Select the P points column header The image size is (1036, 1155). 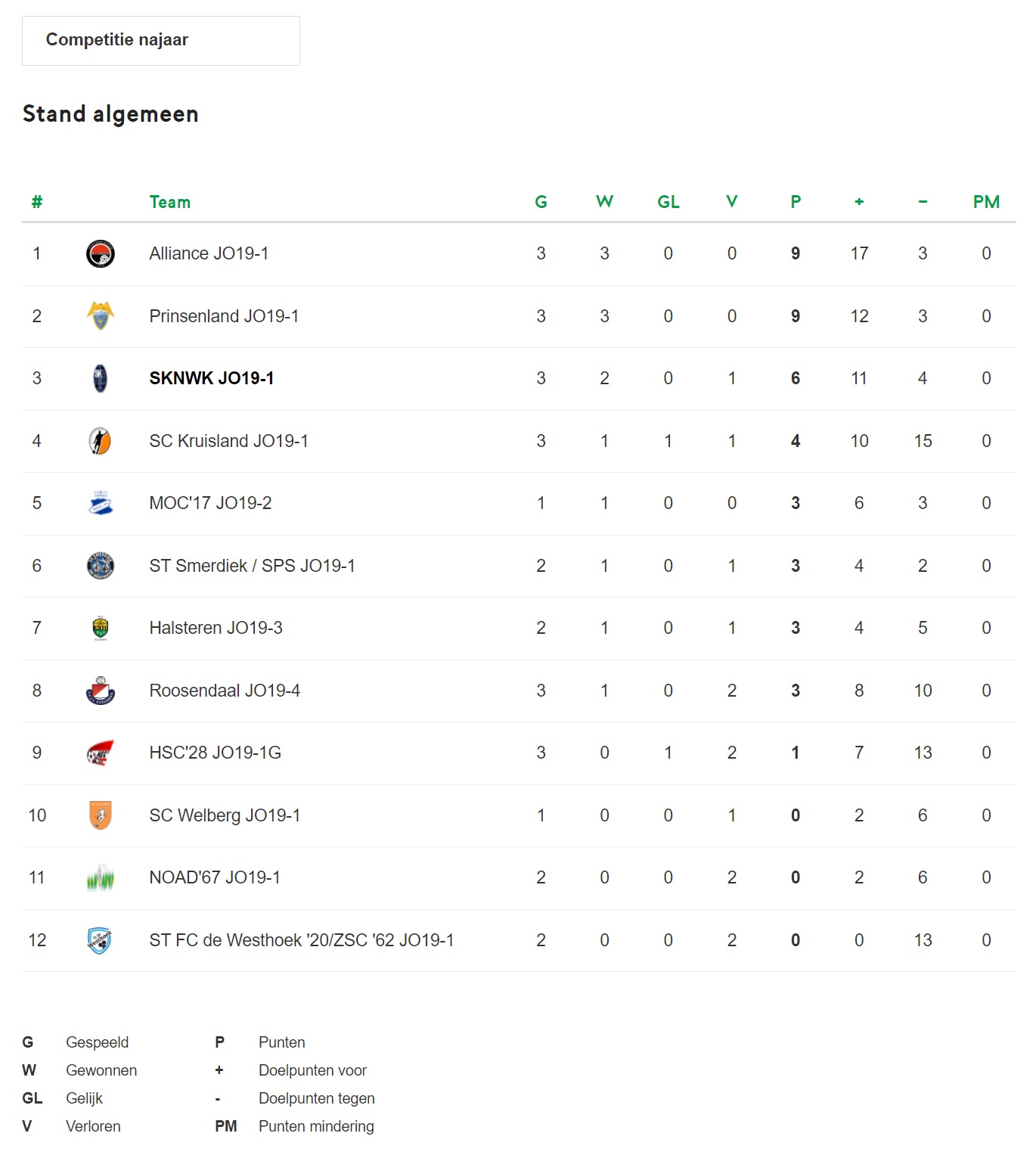pyautogui.click(x=796, y=202)
